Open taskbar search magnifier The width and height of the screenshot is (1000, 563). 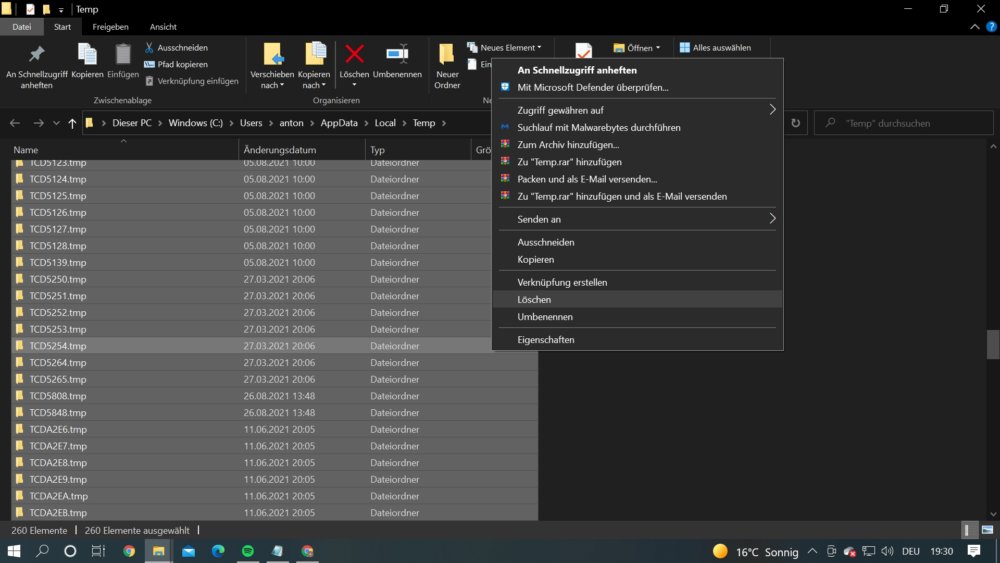coord(42,551)
